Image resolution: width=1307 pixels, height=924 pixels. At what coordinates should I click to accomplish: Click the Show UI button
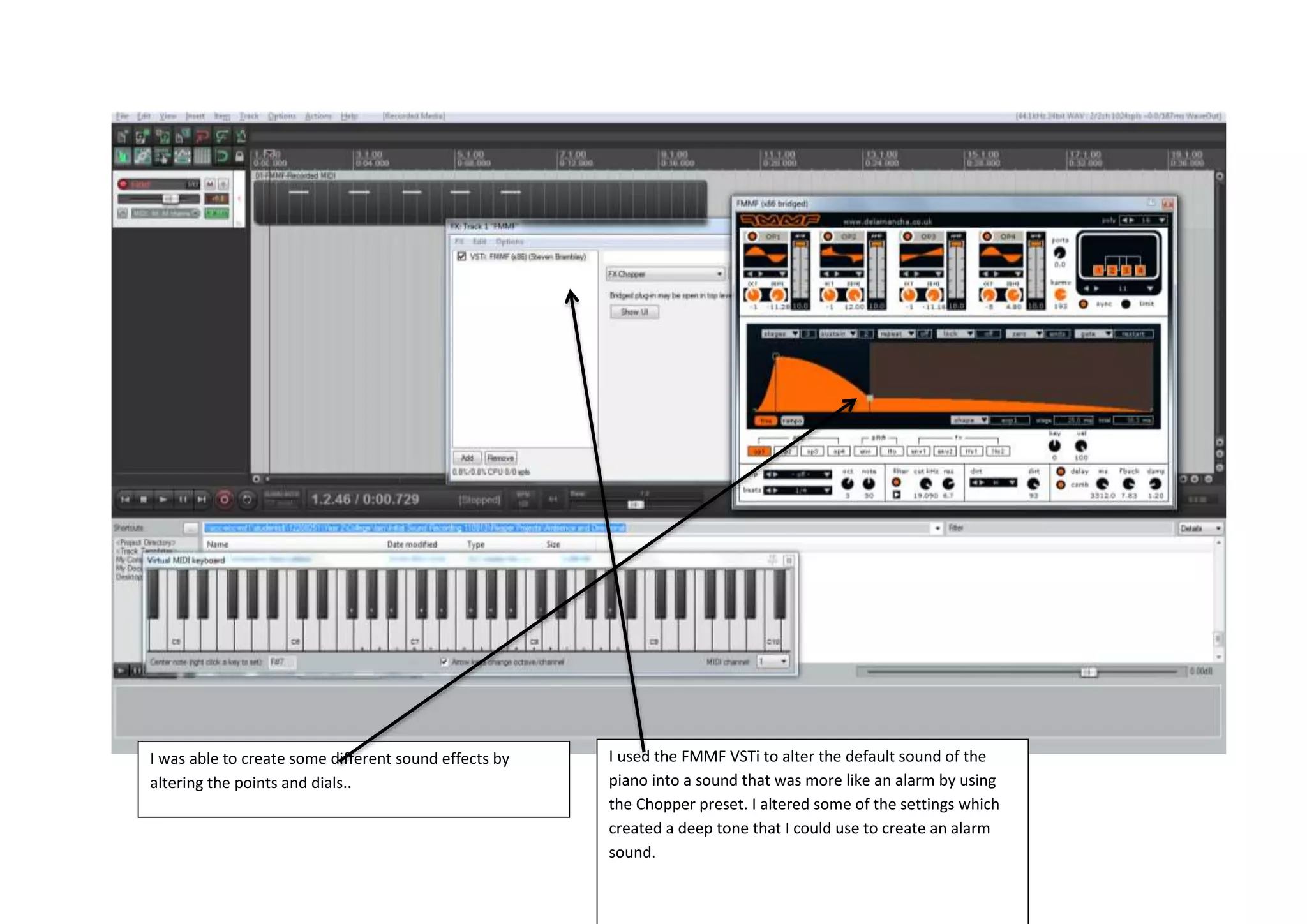click(634, 312)
